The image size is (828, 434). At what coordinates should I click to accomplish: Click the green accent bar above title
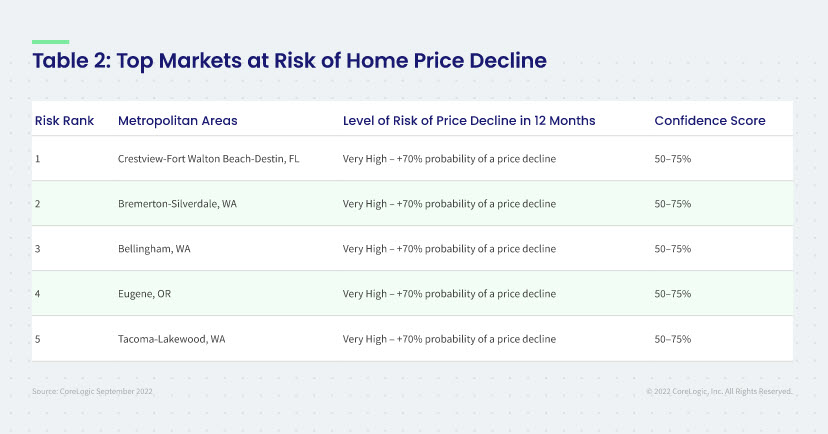pos(51,42)
